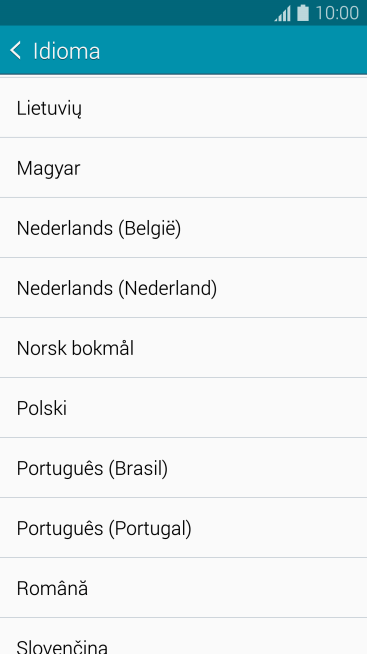Screen dimensions: 367x654
Task: Choose Português (Portugal)
Action: 184,528
